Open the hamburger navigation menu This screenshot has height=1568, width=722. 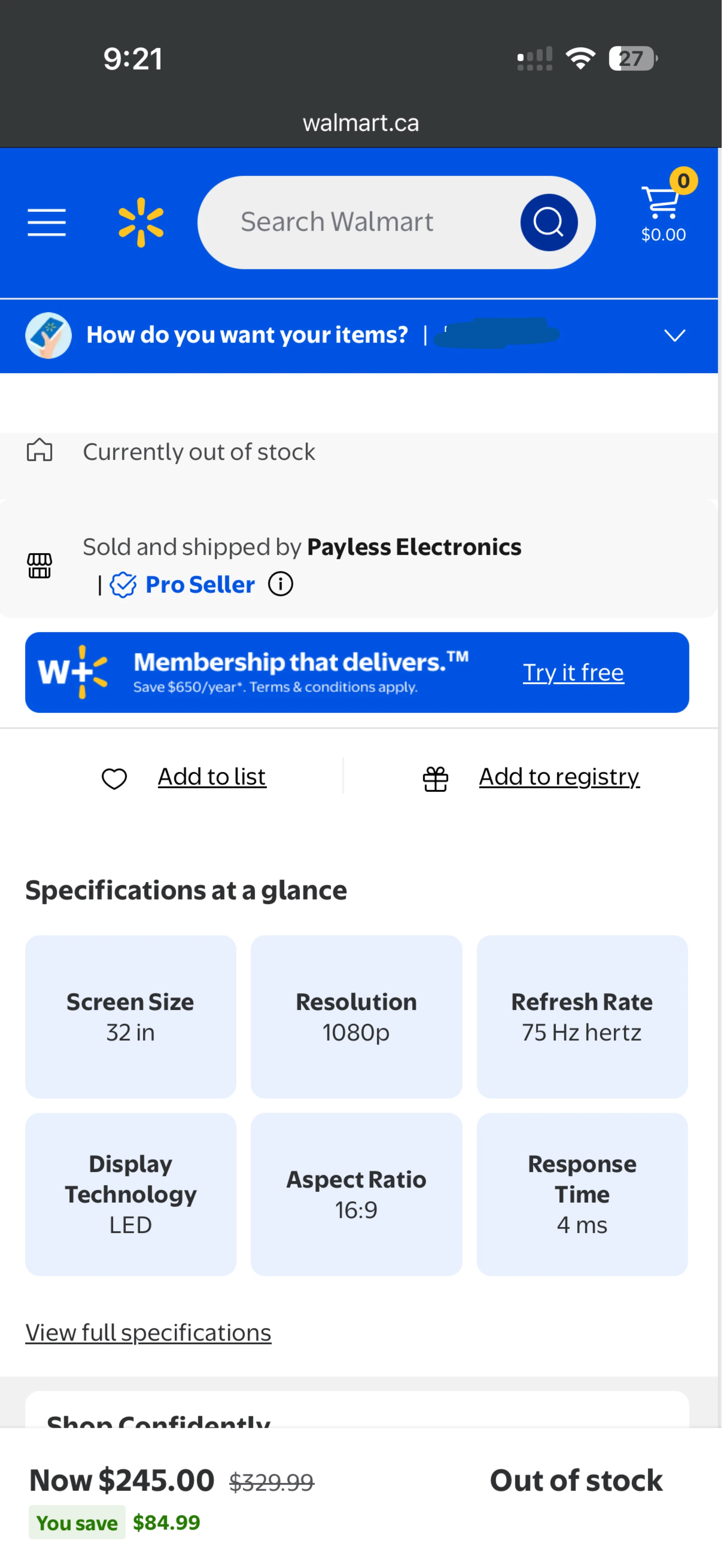click(x=47, y=222)
